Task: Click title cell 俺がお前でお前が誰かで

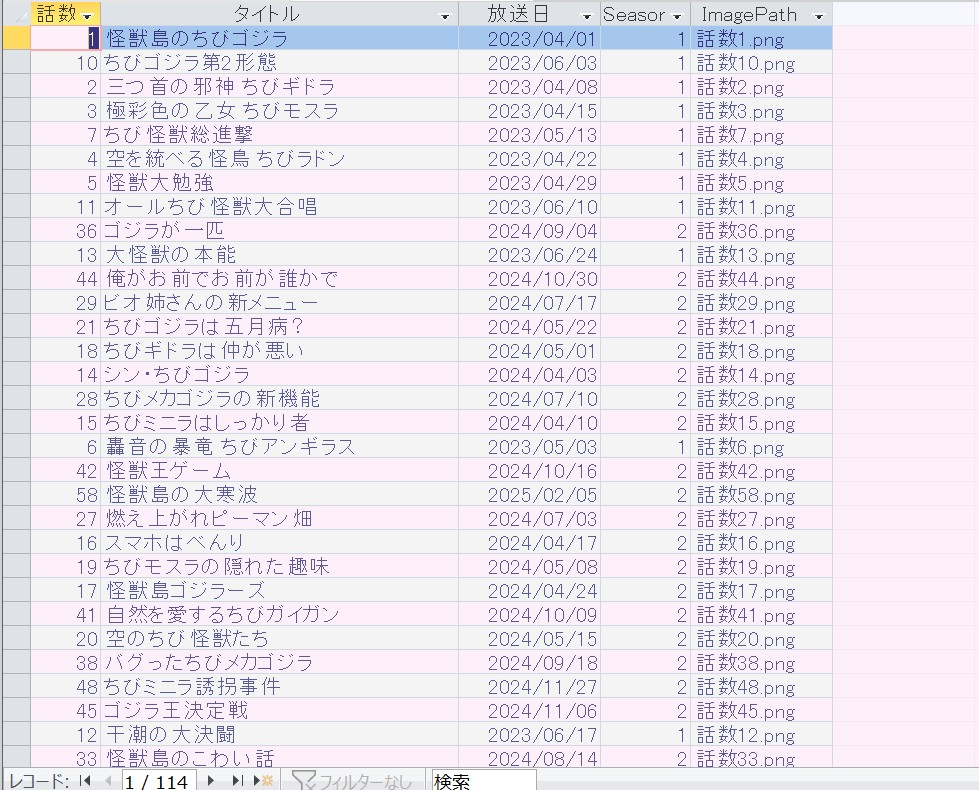Action: [x=279, y=279]
